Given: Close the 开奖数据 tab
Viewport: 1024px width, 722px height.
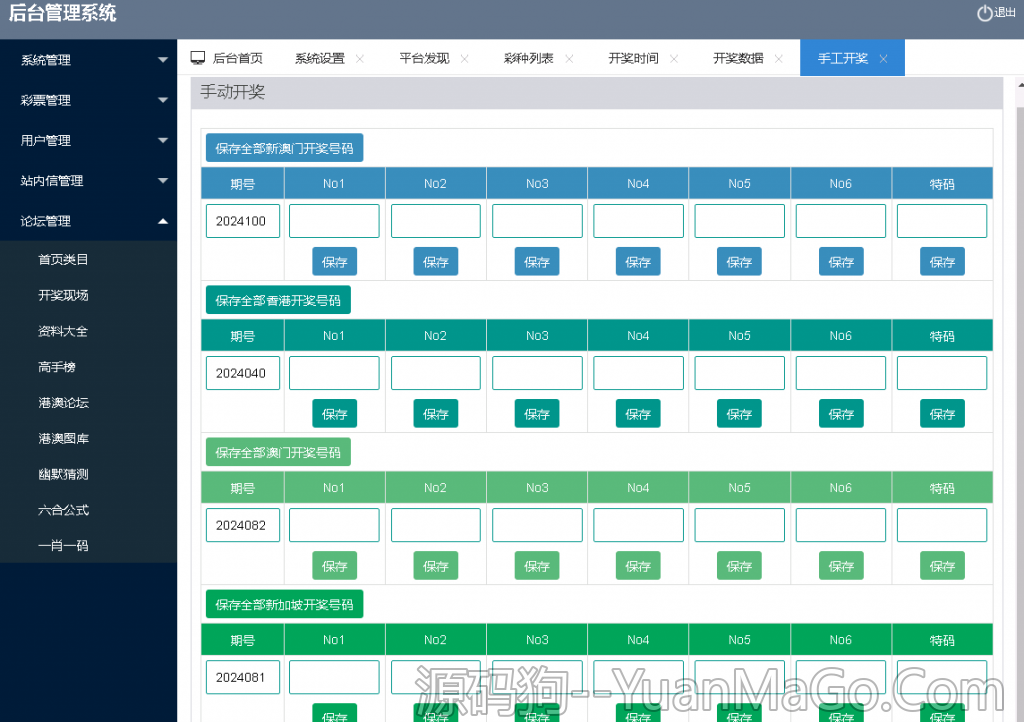Looking at the screenshot, I should 778,59.
